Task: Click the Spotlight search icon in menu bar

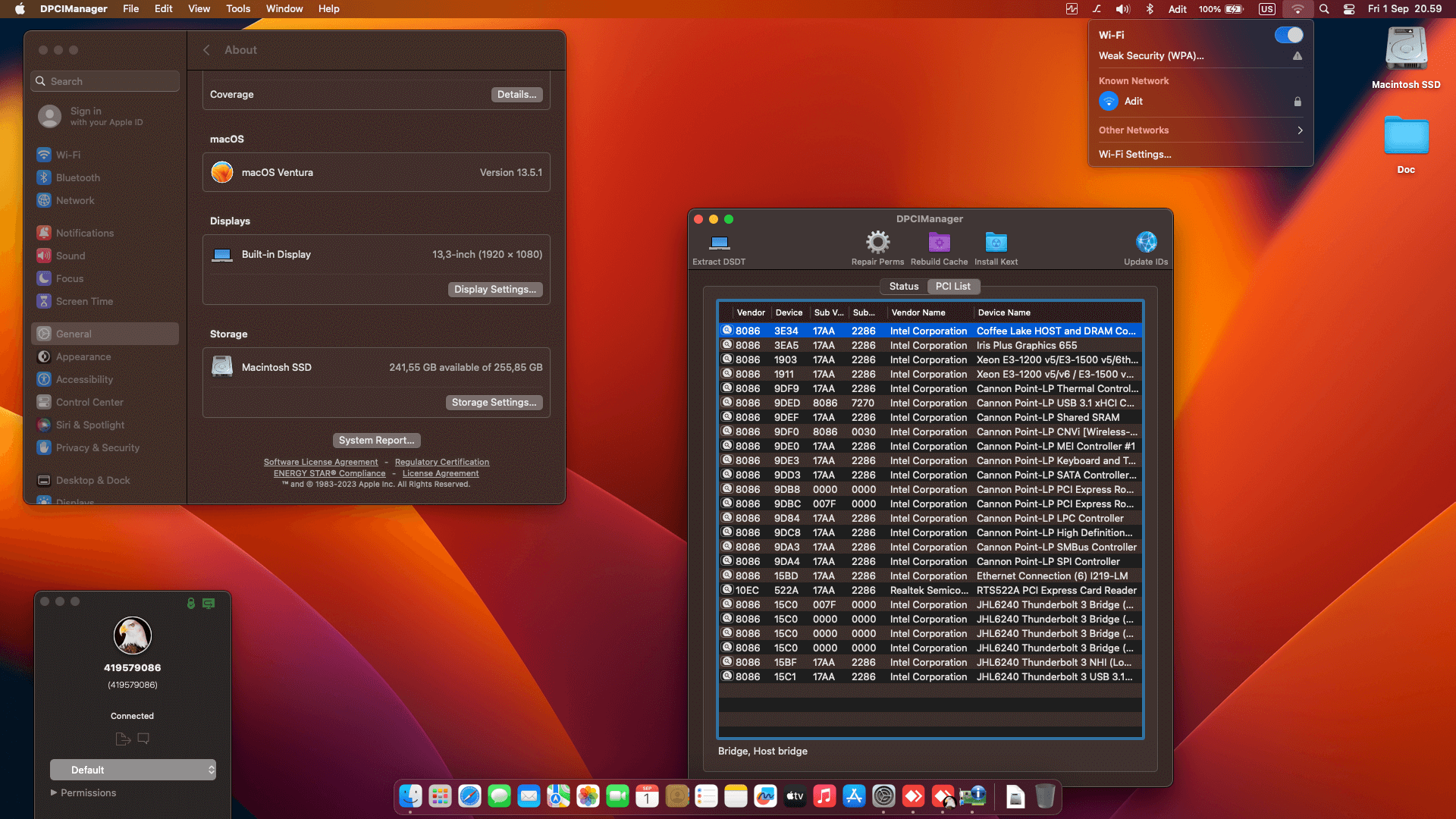Action: pyautogui.click(x=1323, y=9)
